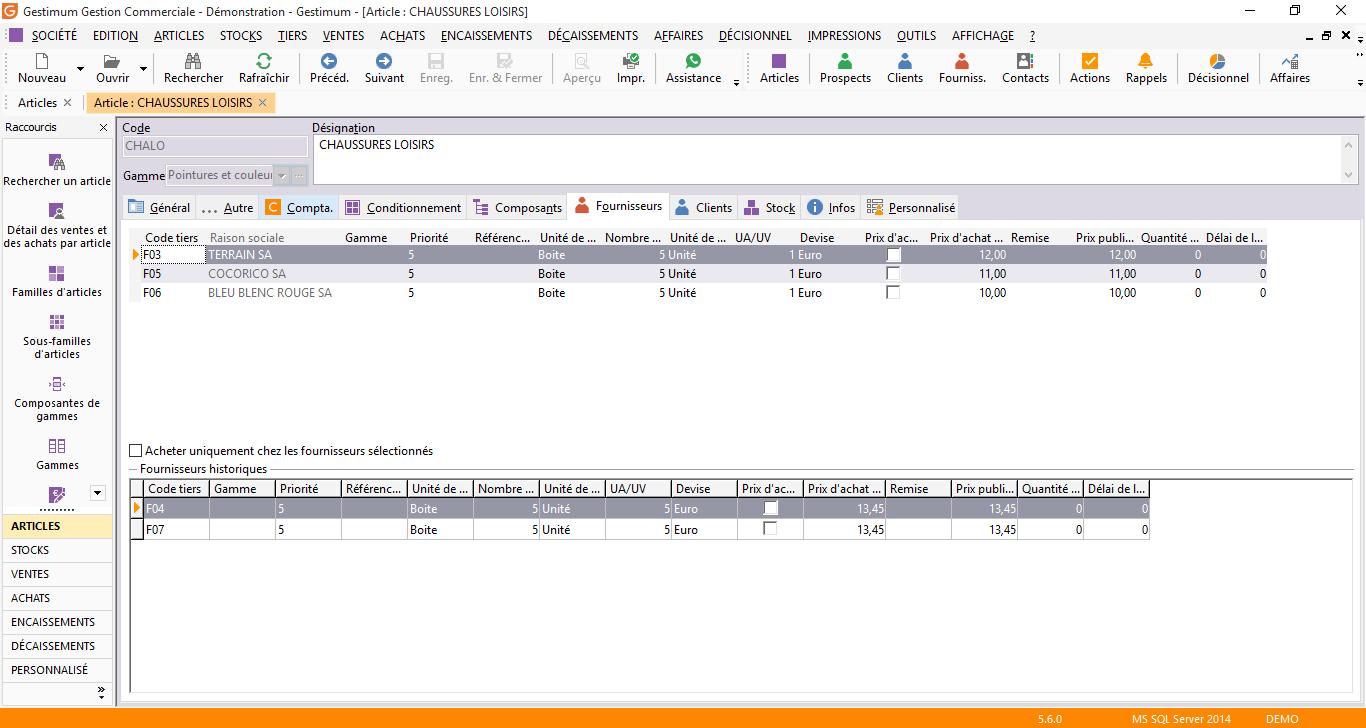Switch to the Stock tab
The width and height of the screenshot is (1366, 728).
click(x=769, y=208)
